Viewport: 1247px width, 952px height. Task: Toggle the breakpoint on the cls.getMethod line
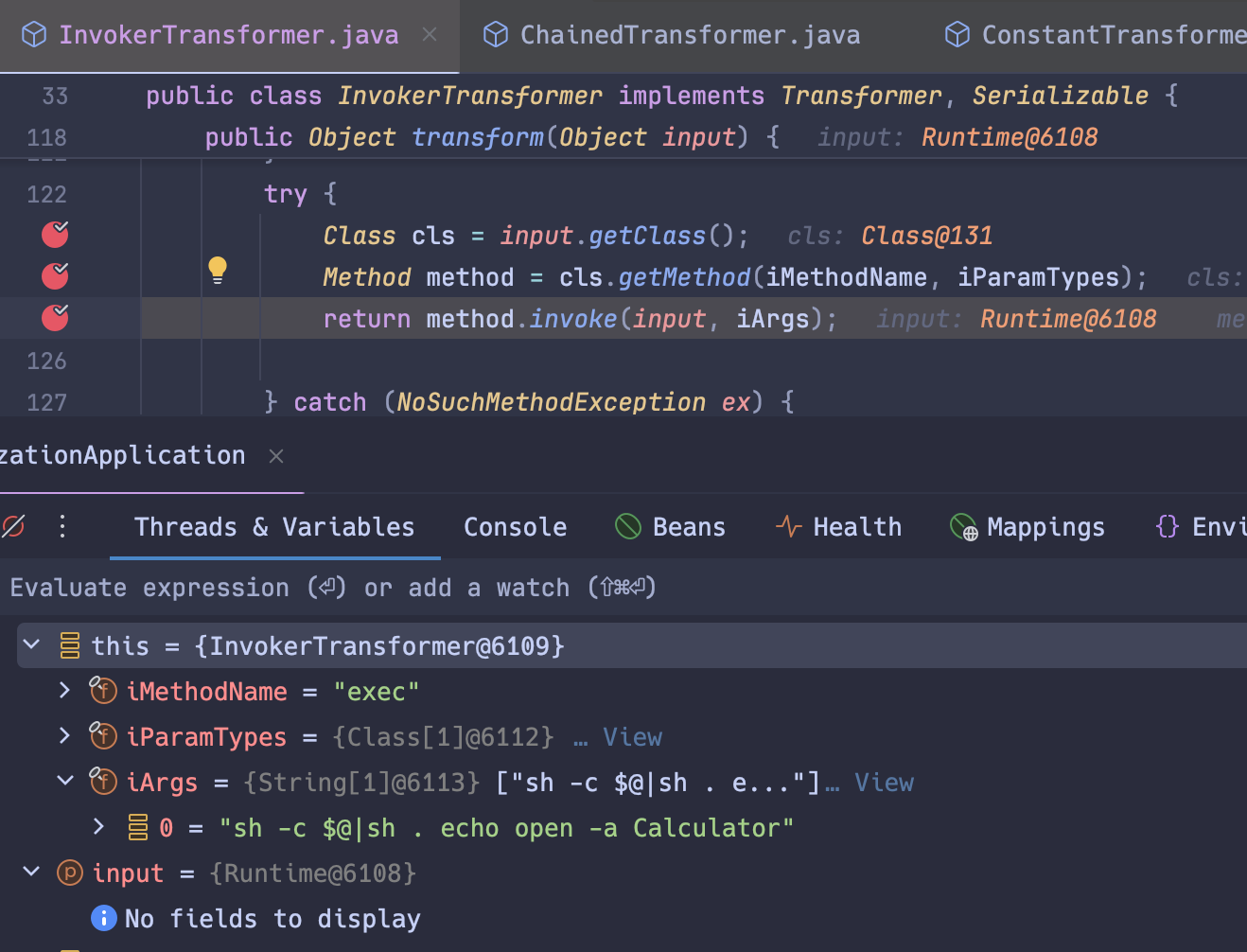pyautogui.click(x=54, y=276)
